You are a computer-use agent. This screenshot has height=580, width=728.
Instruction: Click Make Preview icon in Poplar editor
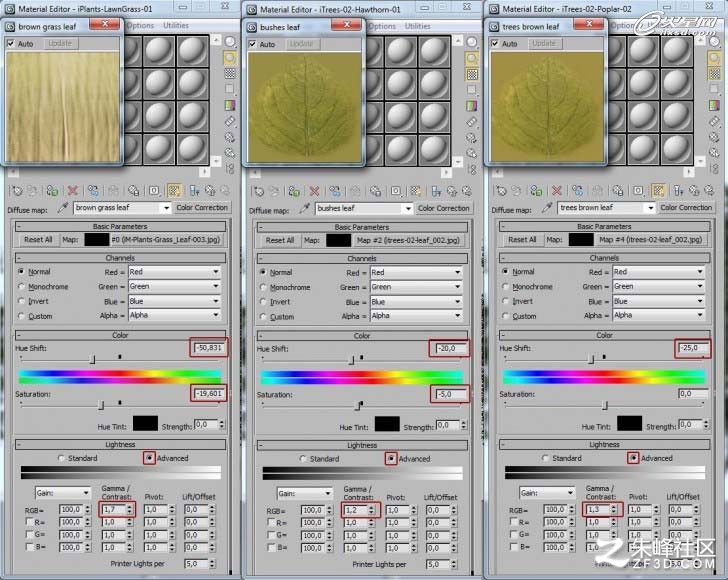(x=714, y=121)
